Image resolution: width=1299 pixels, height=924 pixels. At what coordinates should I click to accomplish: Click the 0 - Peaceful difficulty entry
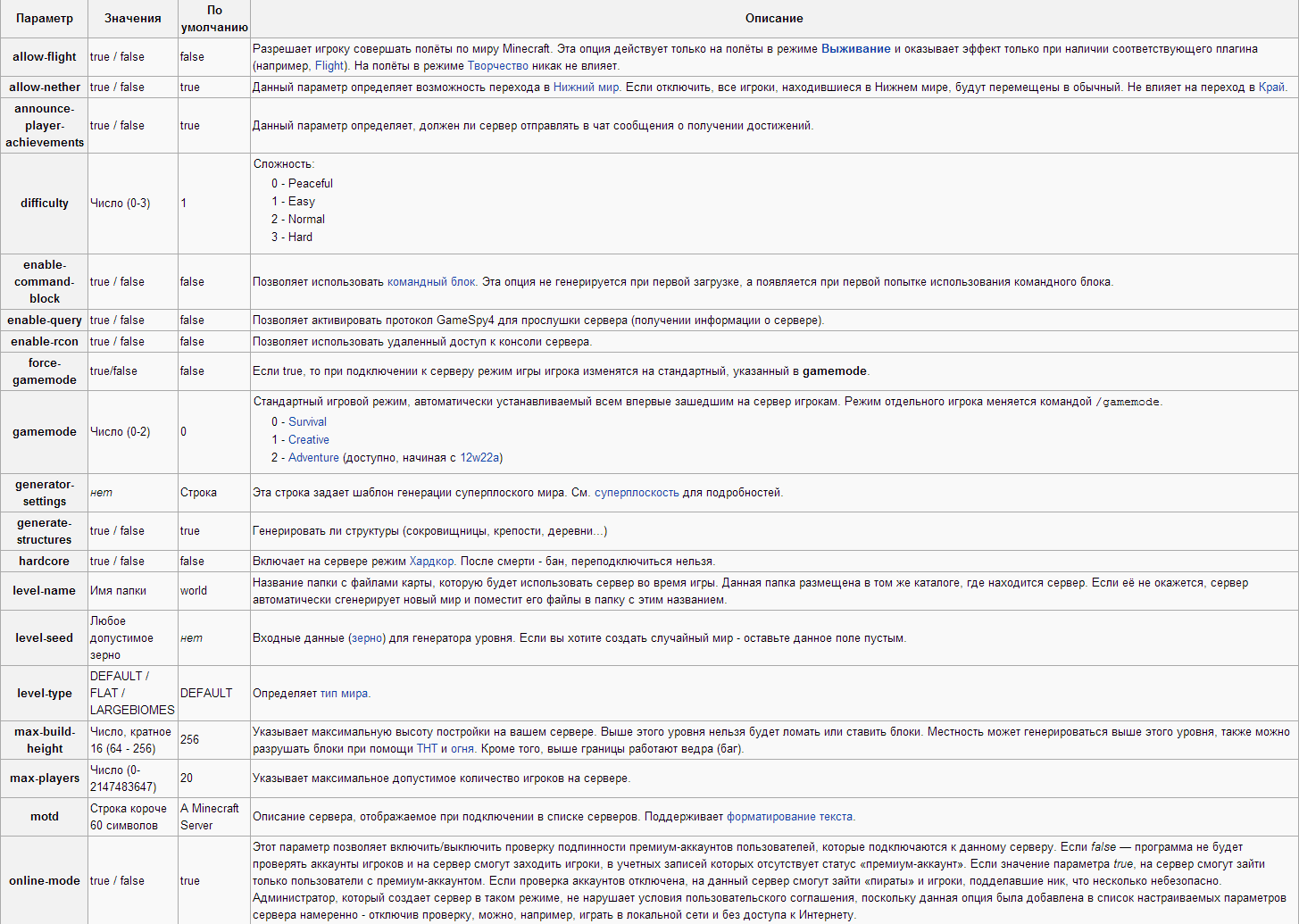click(303, 184)
